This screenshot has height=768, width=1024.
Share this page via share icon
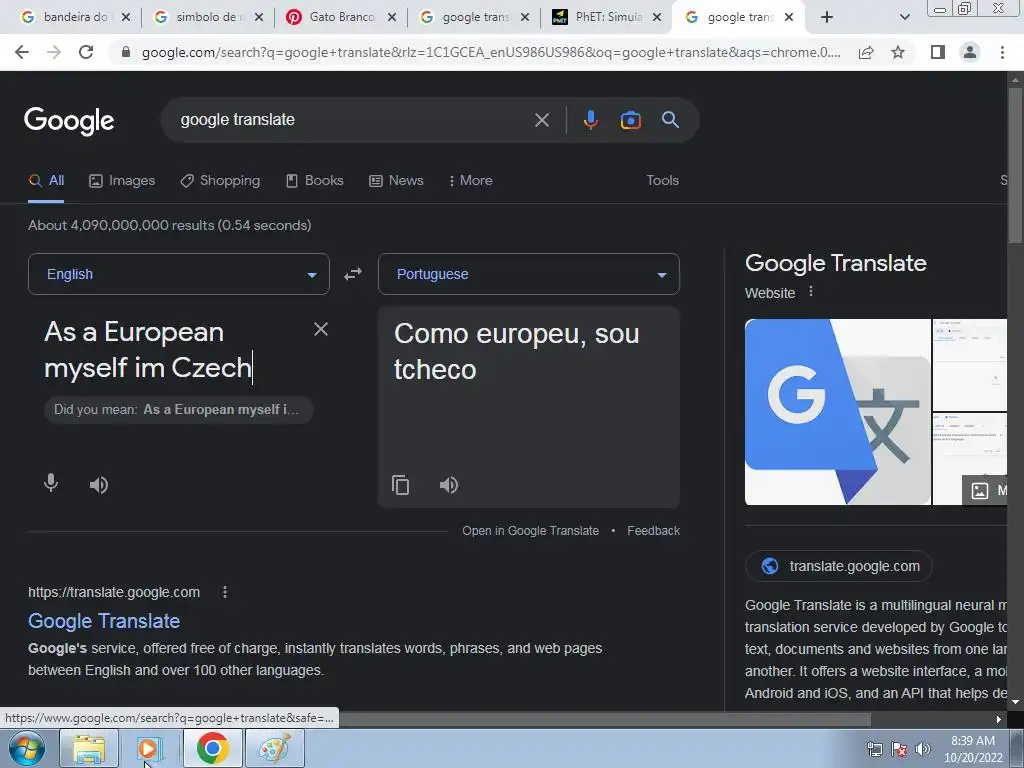(x=866, y=52)
